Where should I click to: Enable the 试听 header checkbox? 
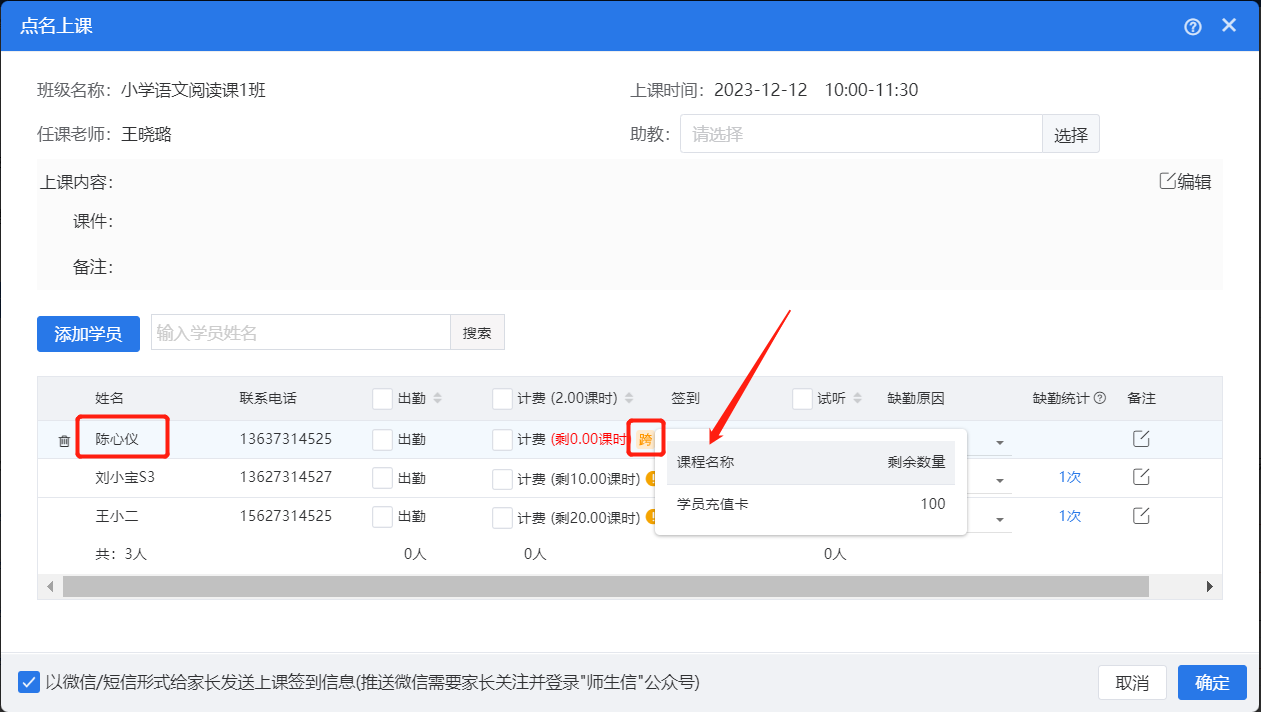tap(802, 397)
